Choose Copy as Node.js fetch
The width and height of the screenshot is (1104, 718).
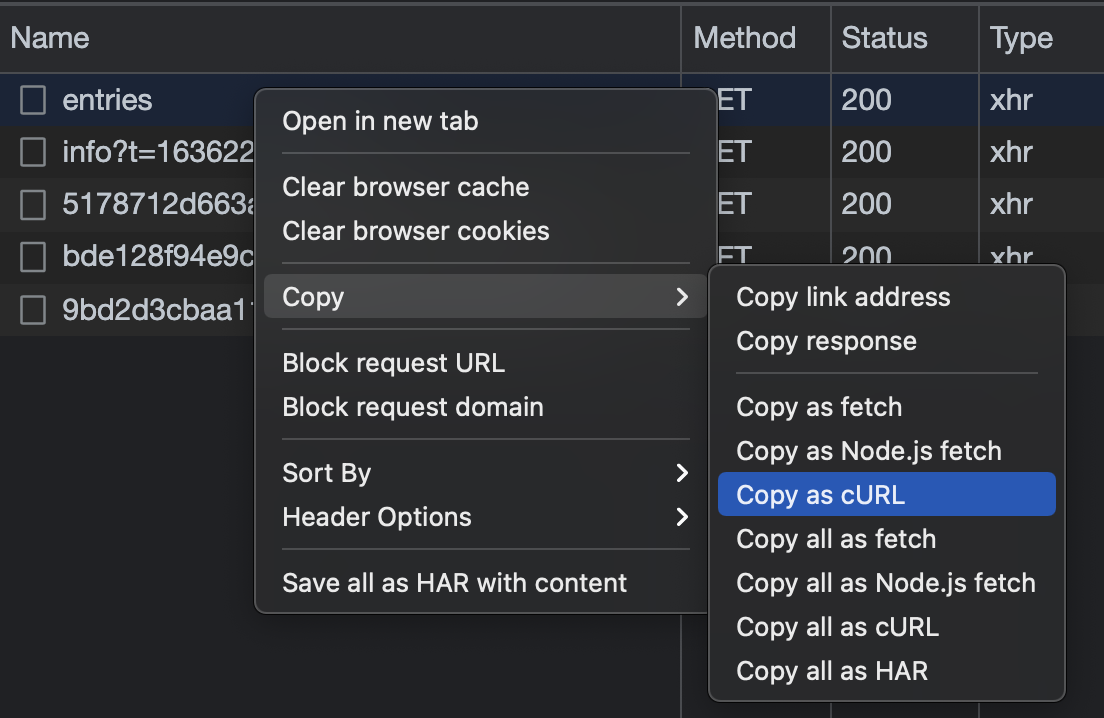pos(868,451)
